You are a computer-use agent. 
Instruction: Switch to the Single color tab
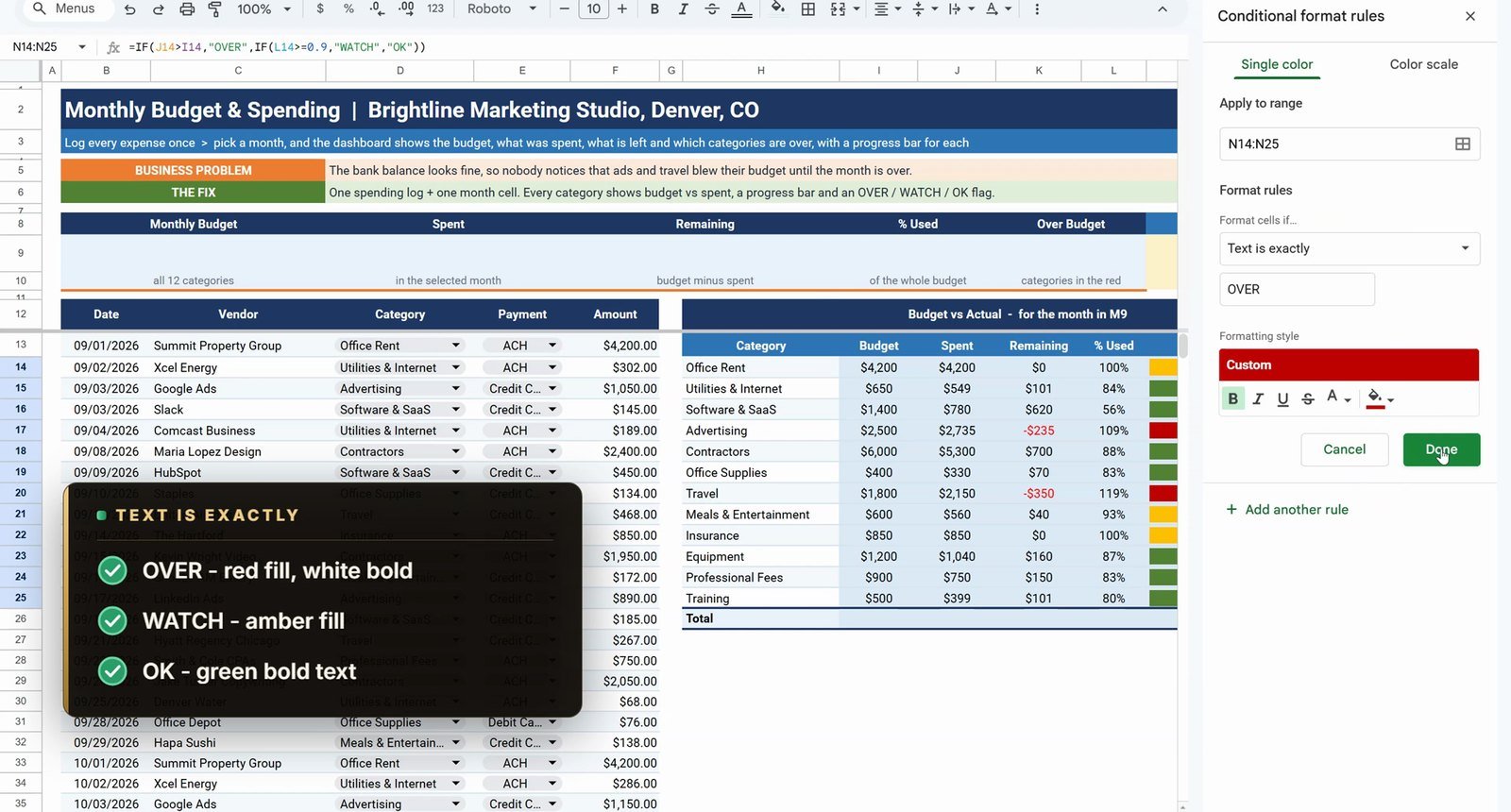[1277, 64]
